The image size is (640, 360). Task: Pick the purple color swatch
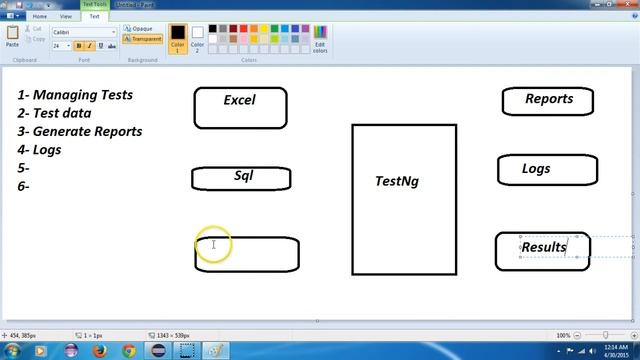[306, 29]
